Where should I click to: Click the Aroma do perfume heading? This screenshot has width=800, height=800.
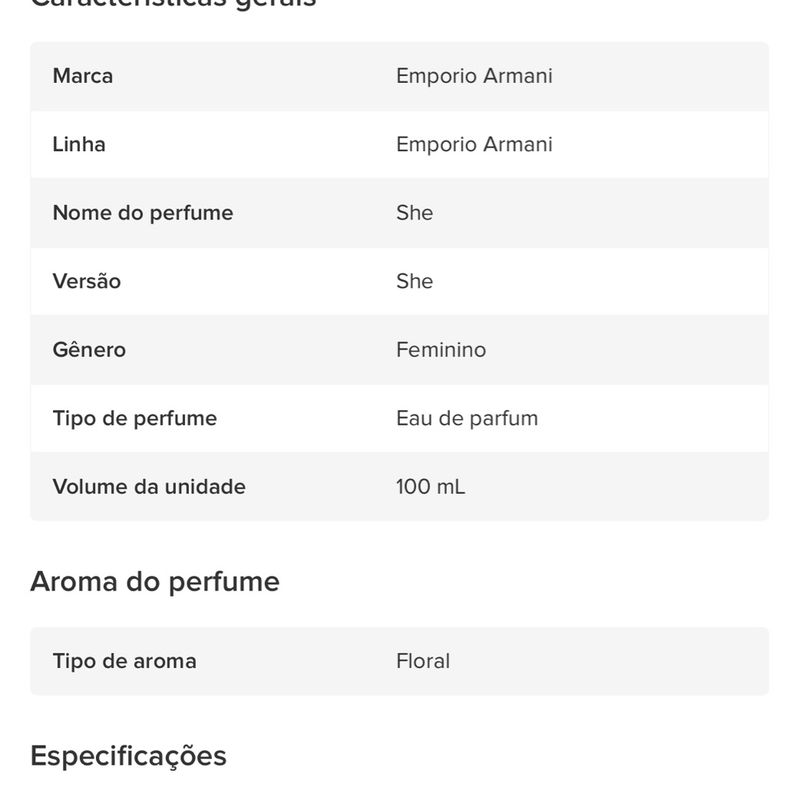[155, 582]
